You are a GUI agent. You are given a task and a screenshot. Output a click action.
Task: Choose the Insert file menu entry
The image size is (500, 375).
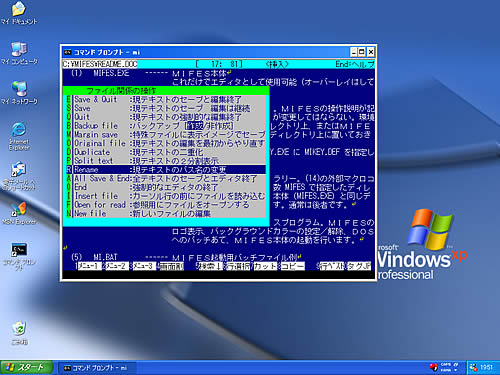[166, 196]
